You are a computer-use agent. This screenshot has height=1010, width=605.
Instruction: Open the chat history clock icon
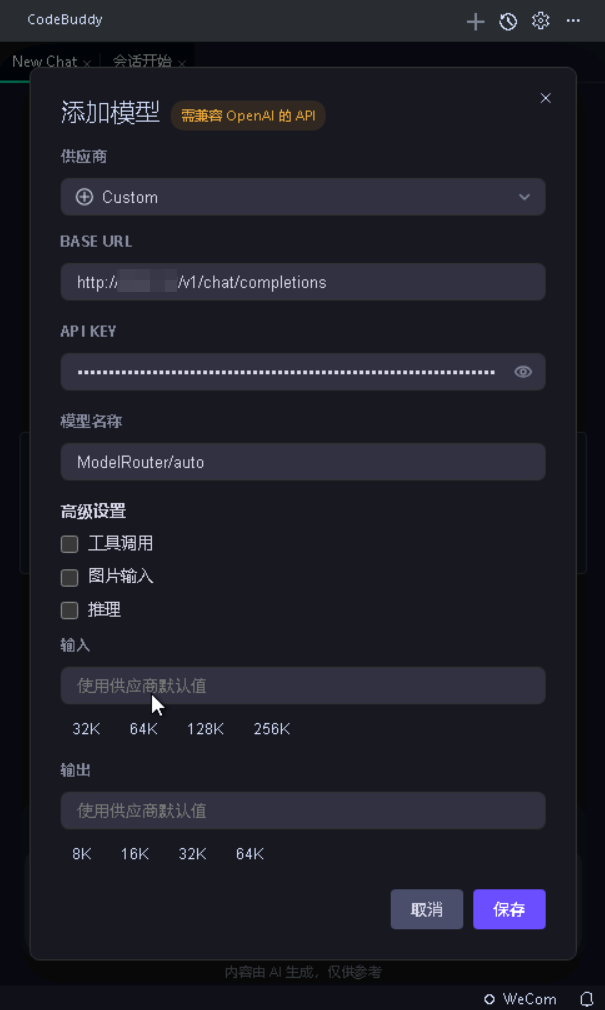(508, 21)
